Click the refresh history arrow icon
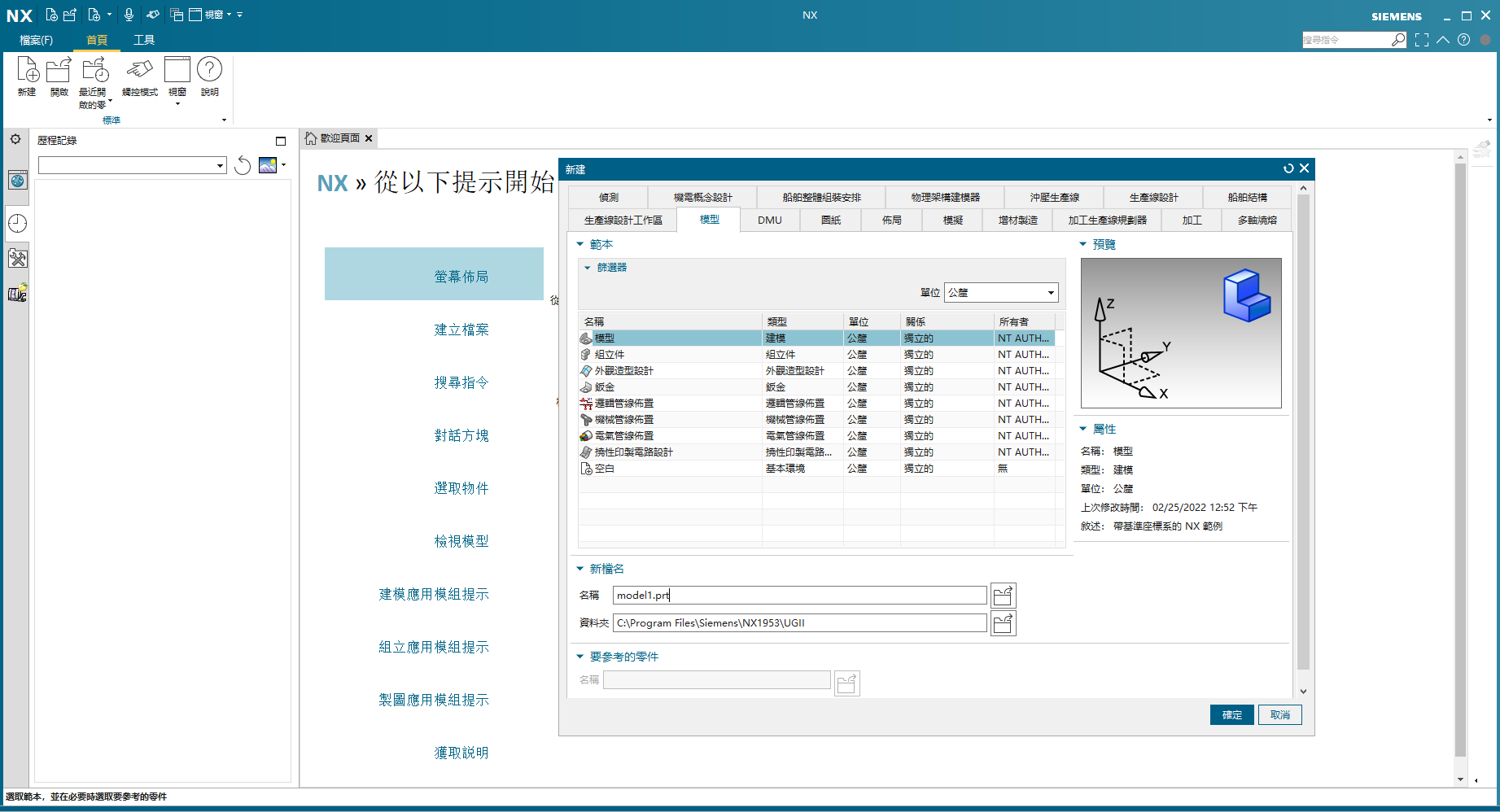1500x812 pixels. (243, 166)
